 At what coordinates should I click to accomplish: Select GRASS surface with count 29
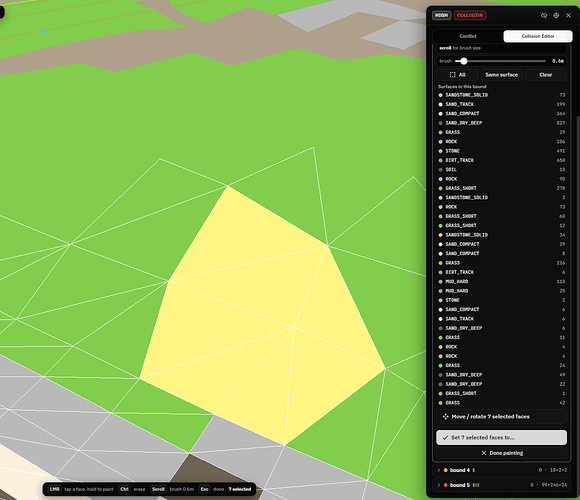(x=501, y=132)
